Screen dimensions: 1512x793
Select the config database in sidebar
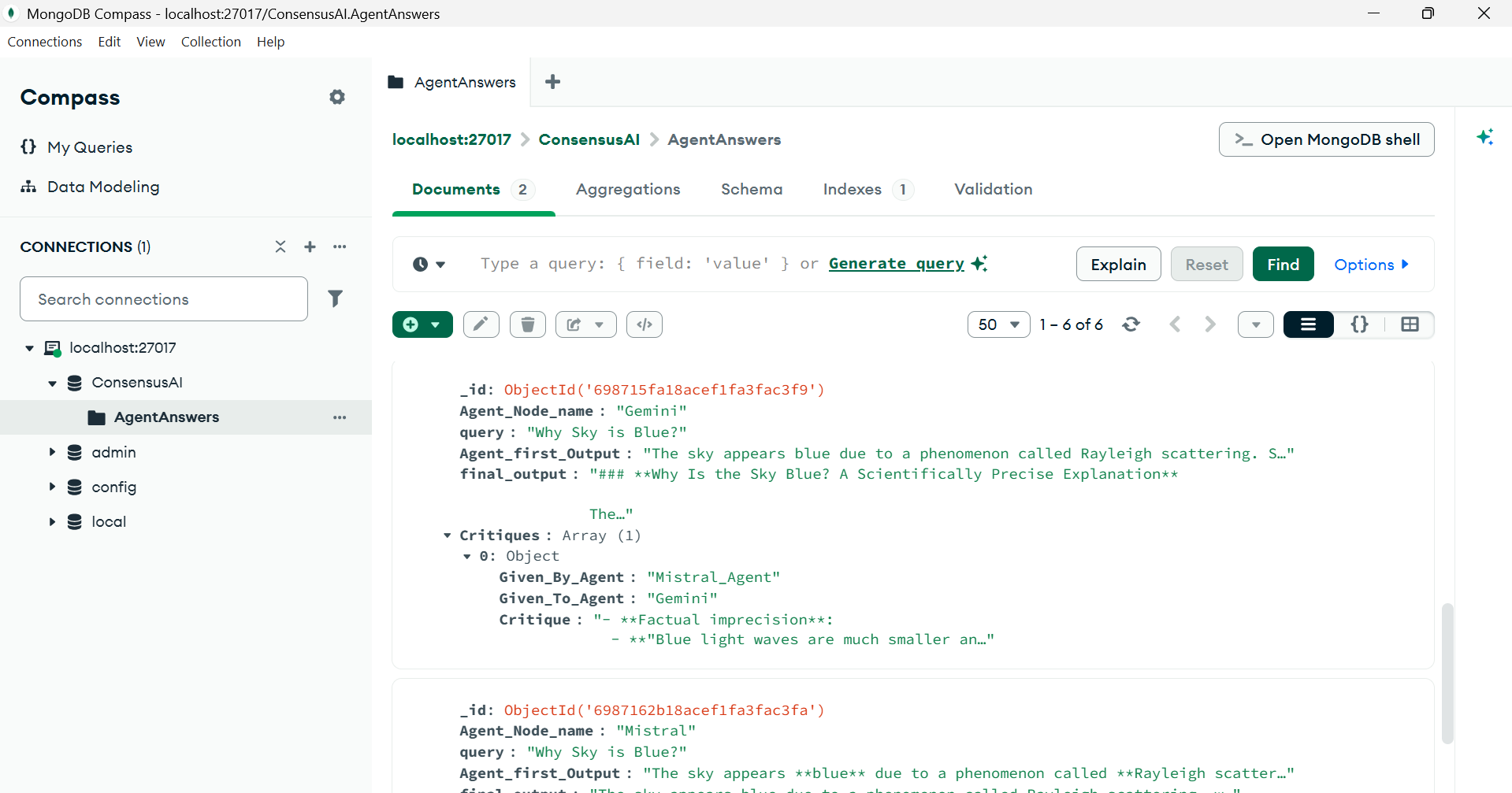113,487
